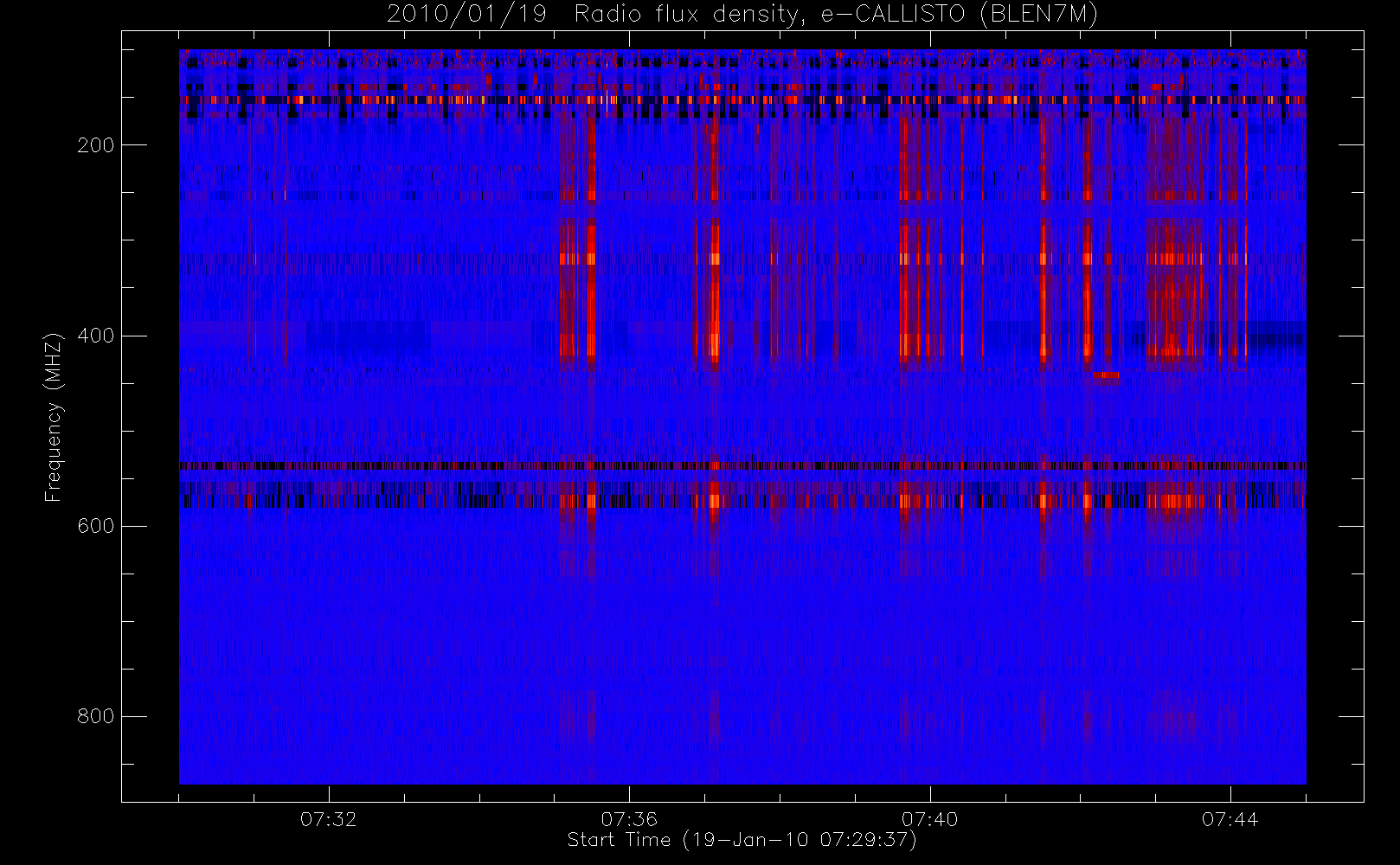Click the plot title '2010/01/19 Radio flux density'

coord(742,15)
